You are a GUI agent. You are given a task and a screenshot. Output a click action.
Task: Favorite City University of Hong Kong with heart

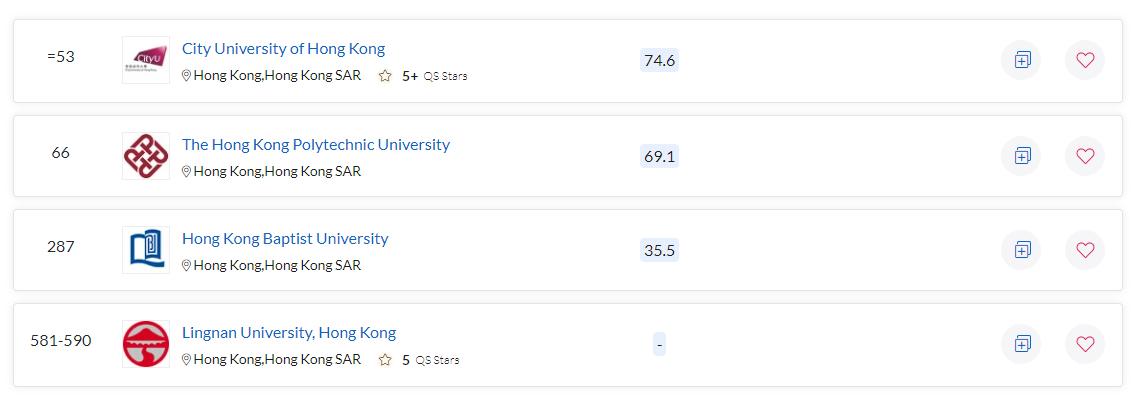coord(1085,60)
